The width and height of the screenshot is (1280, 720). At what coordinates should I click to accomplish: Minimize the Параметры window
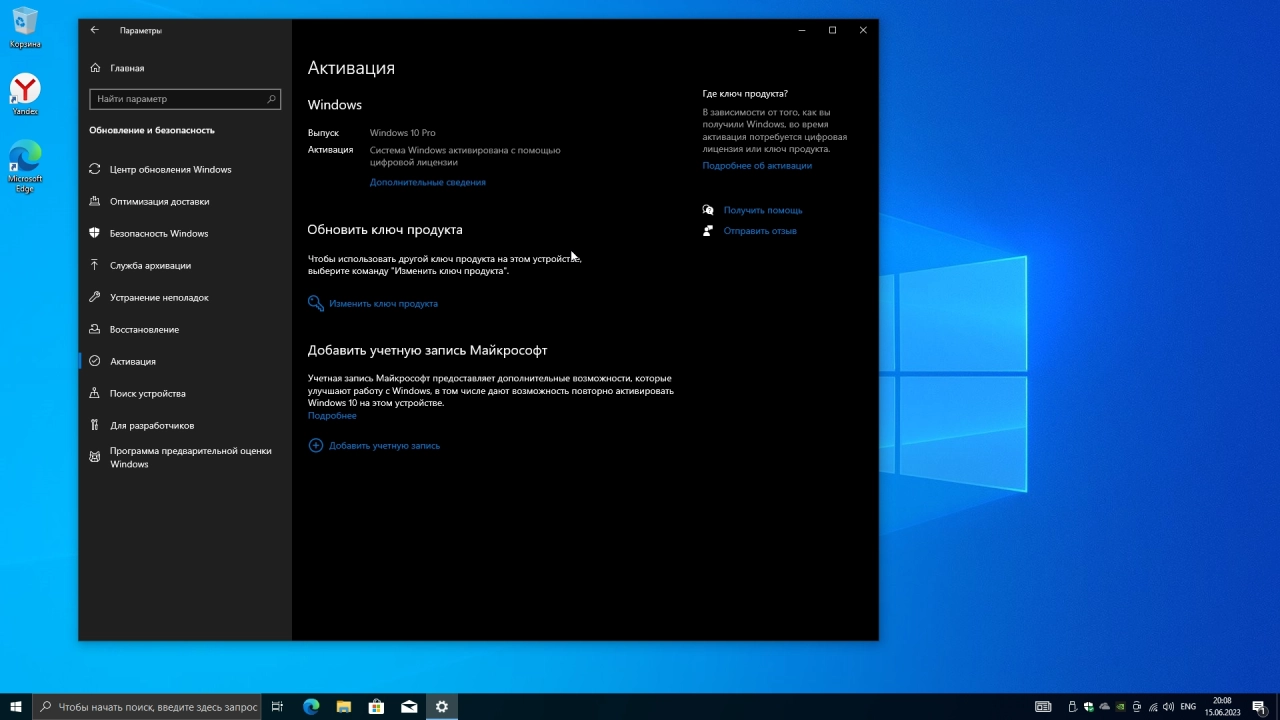802,30
